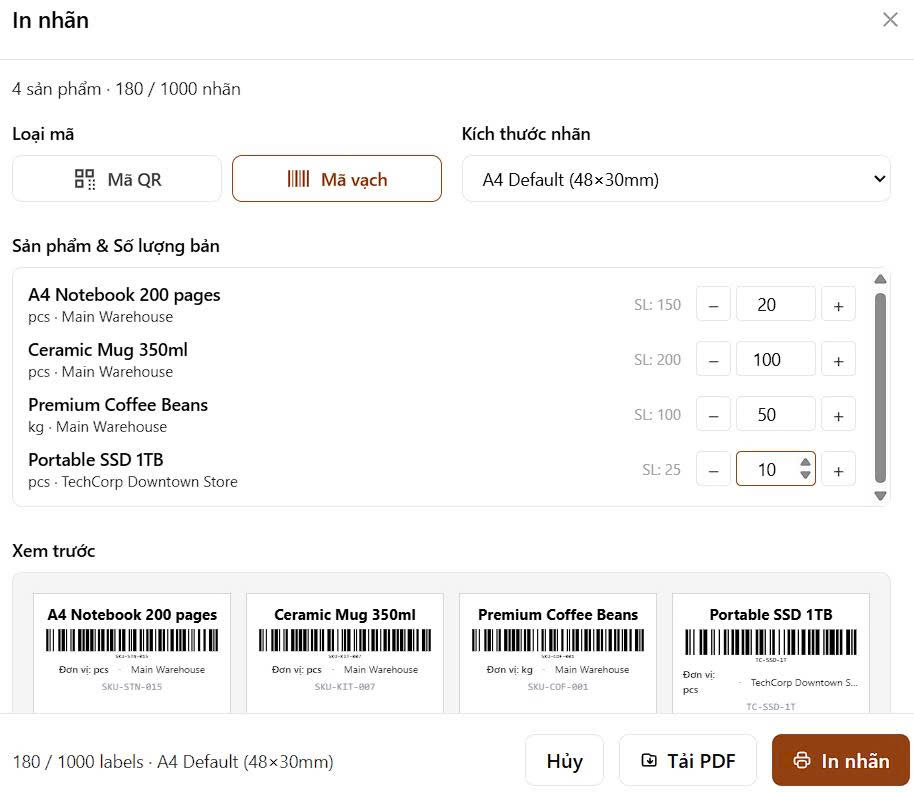914x792 pixels.
Task: Click 'SKU-STN-015' code in preview
Action: coord(132,687)
